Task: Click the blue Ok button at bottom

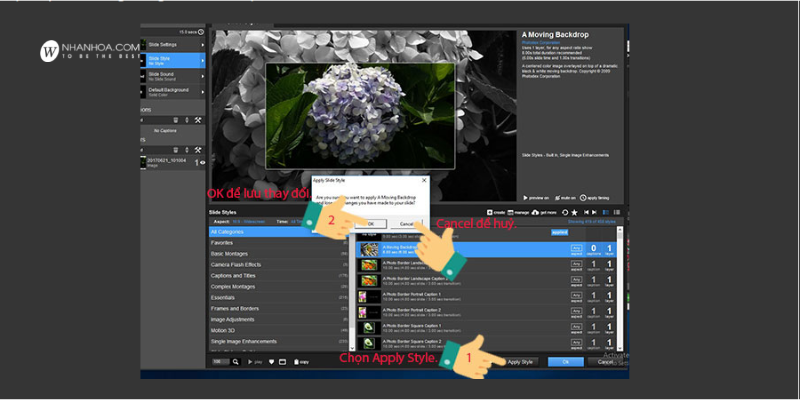Action: (566, 362)
